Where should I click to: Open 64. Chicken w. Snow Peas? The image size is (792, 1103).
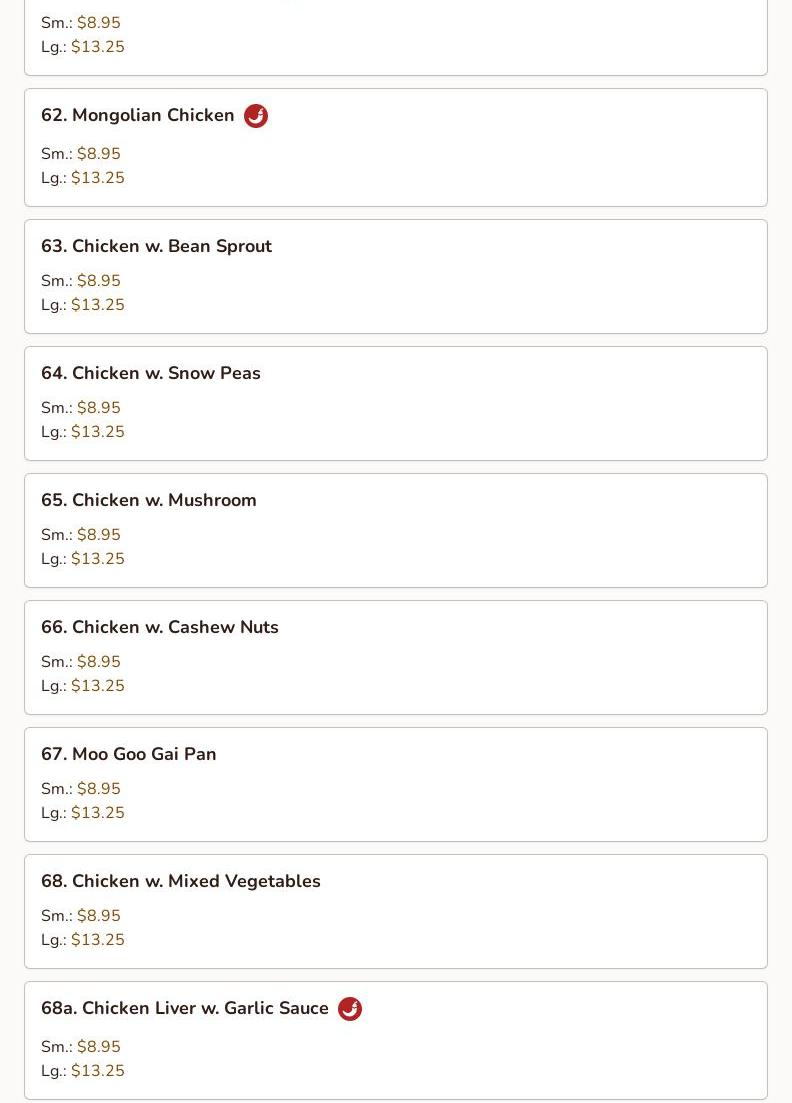pos(150,373)
